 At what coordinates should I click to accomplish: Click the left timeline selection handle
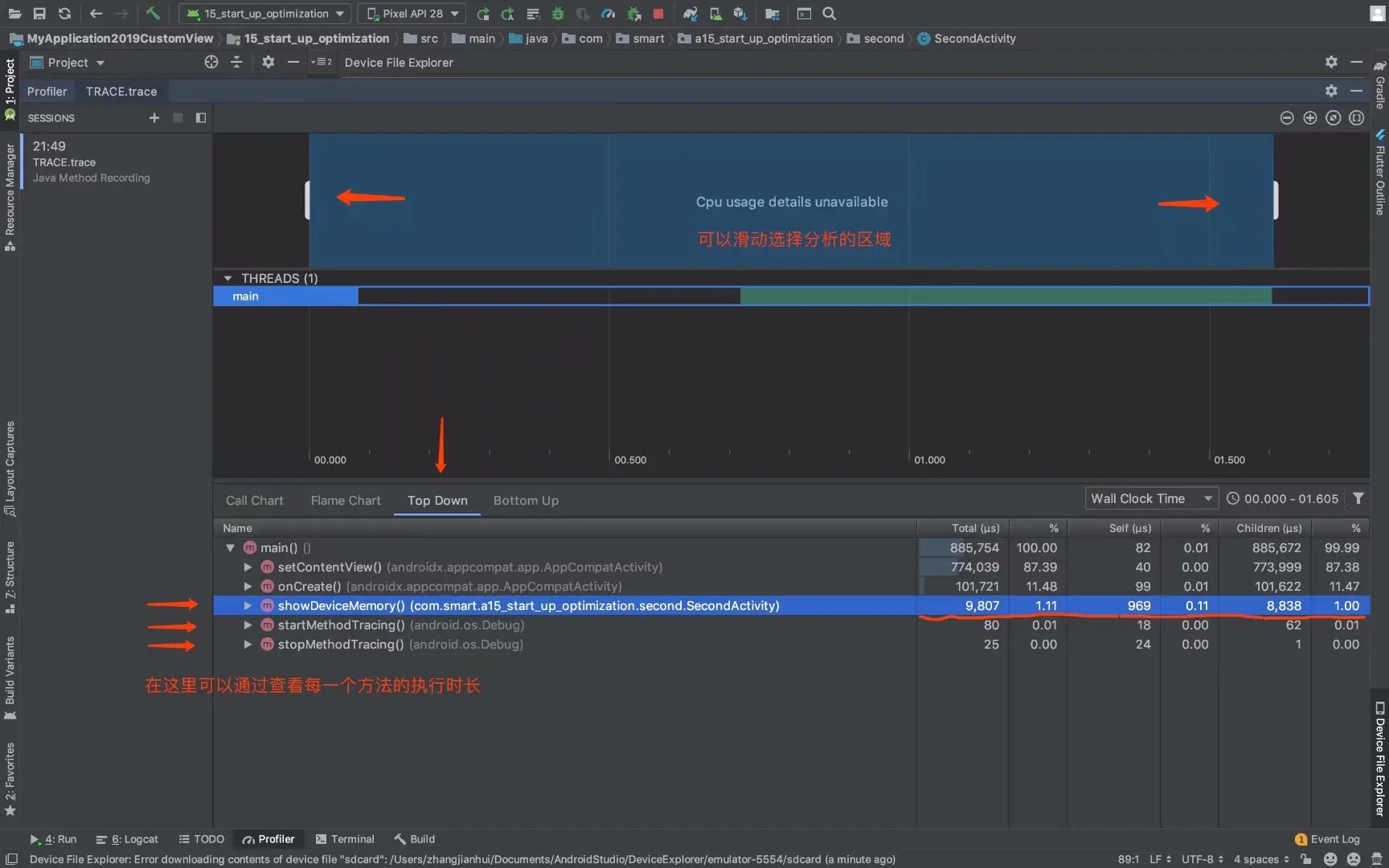pos(307,200)
